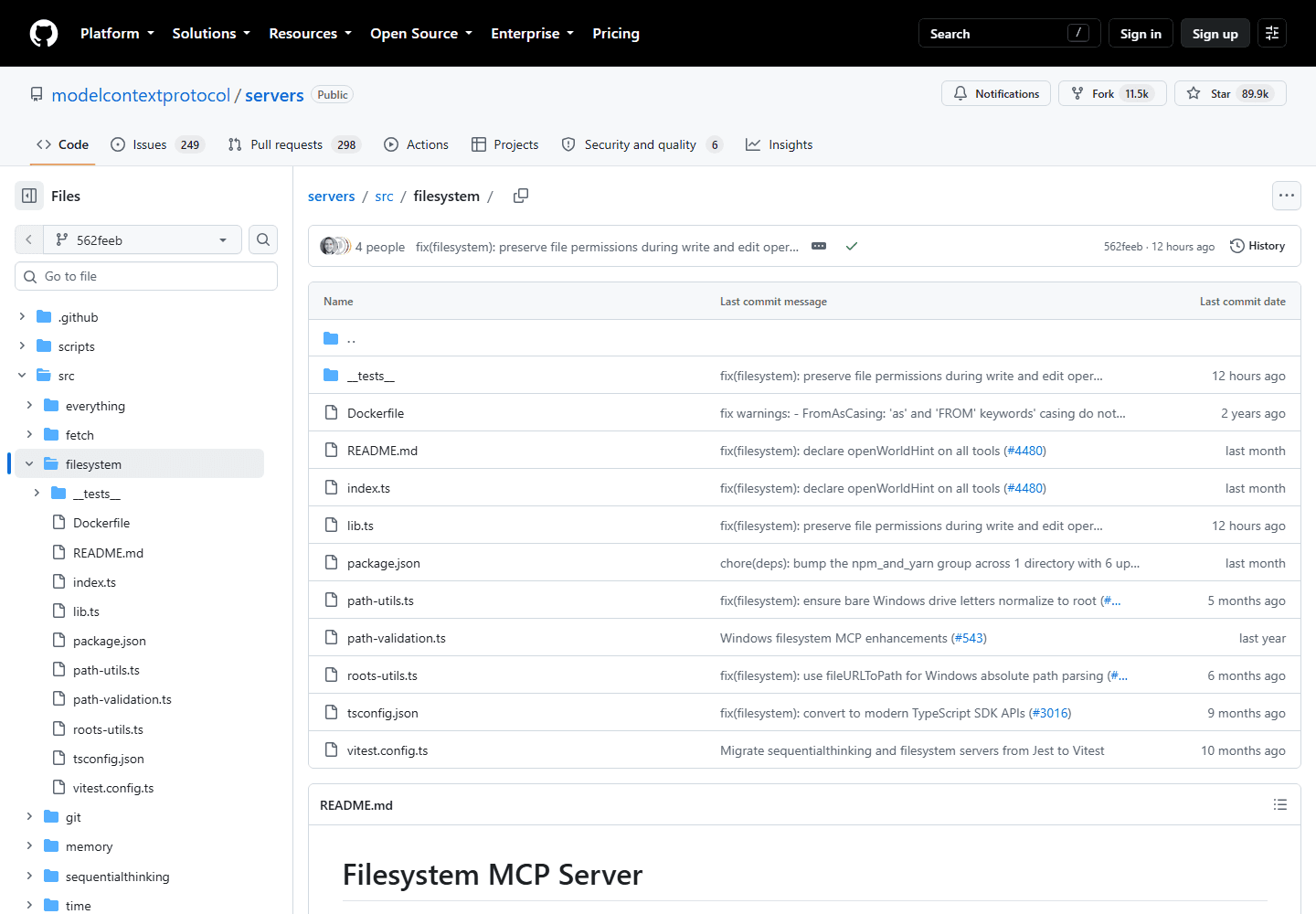The image size is (1316, 914).
Task: Open commit History
Action: 1258,246
